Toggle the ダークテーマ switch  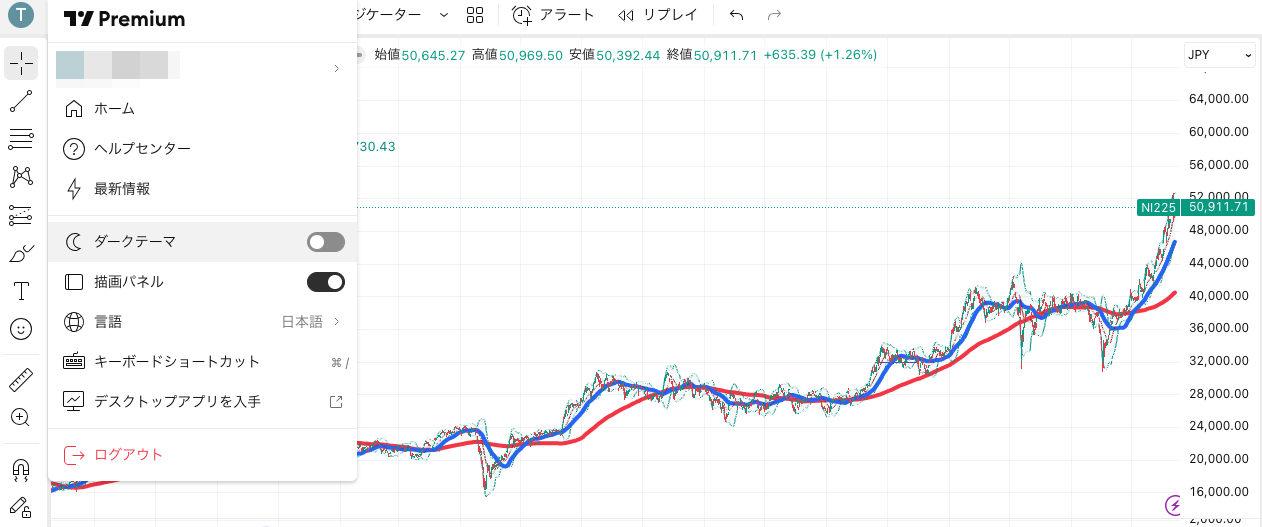[325, 242]
